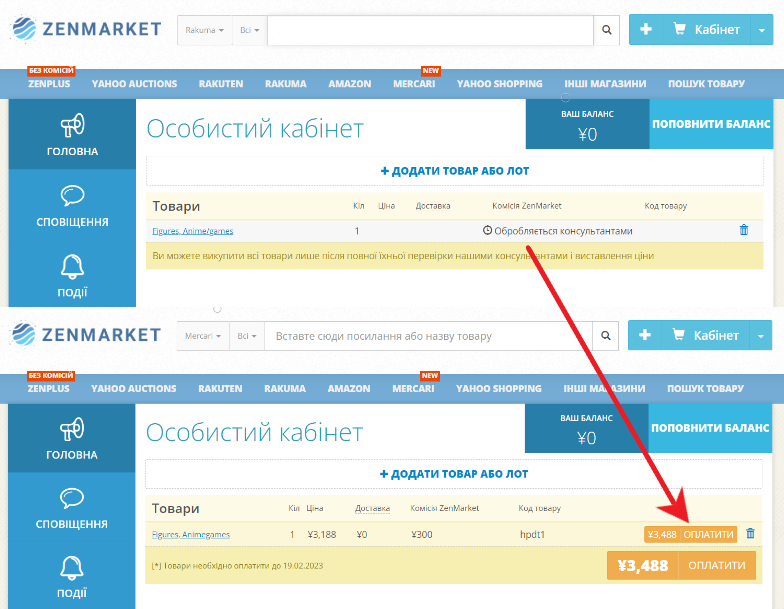Open the Figures, Animegames link in the ¥3,188 row
This screenshot has width=784, height=609.
tap(190, 534)
